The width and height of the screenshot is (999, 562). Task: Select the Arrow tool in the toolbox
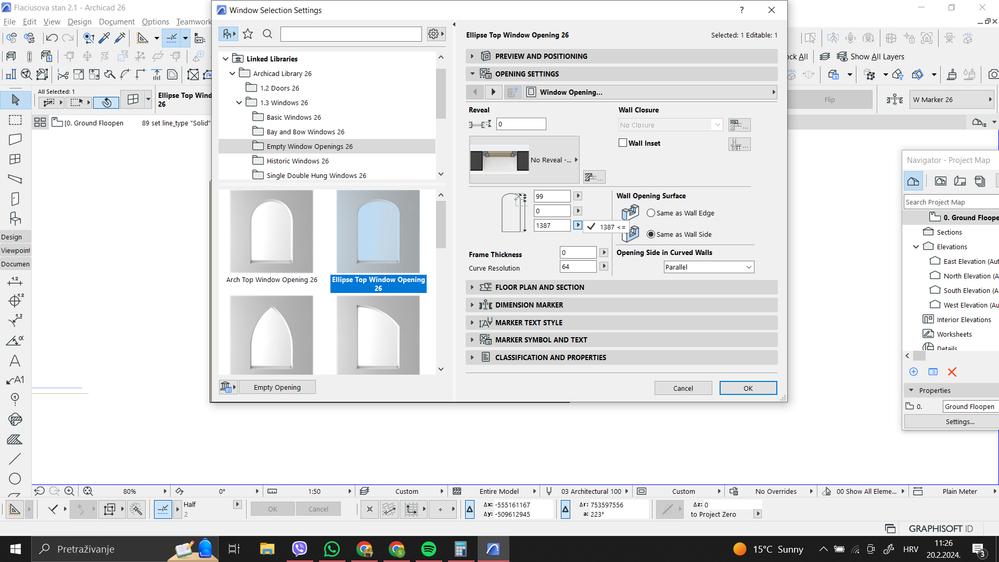click(x=15, y=100)
